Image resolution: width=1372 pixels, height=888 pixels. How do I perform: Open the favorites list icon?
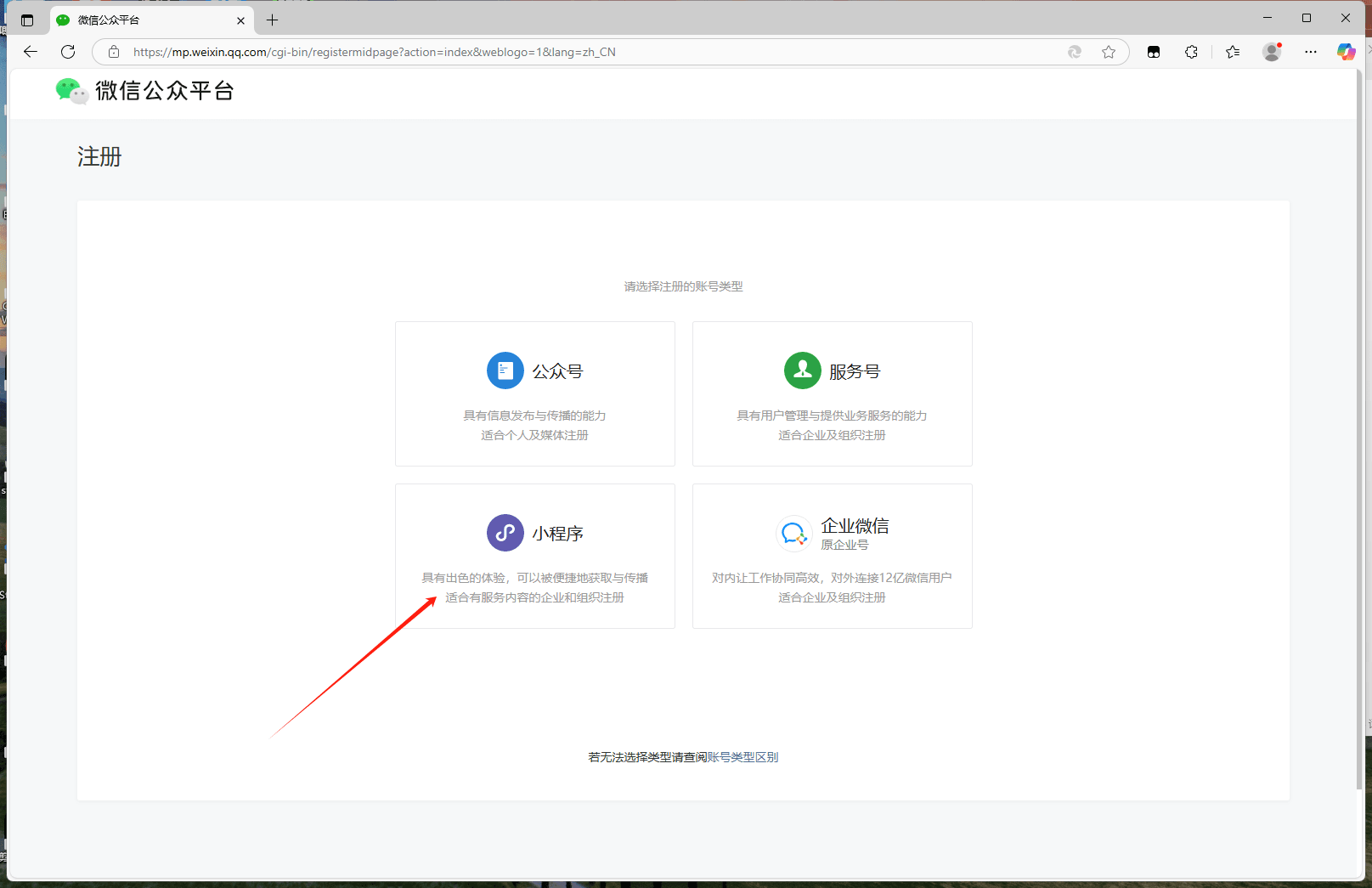pyautogui.click(x=1233, y=52)
